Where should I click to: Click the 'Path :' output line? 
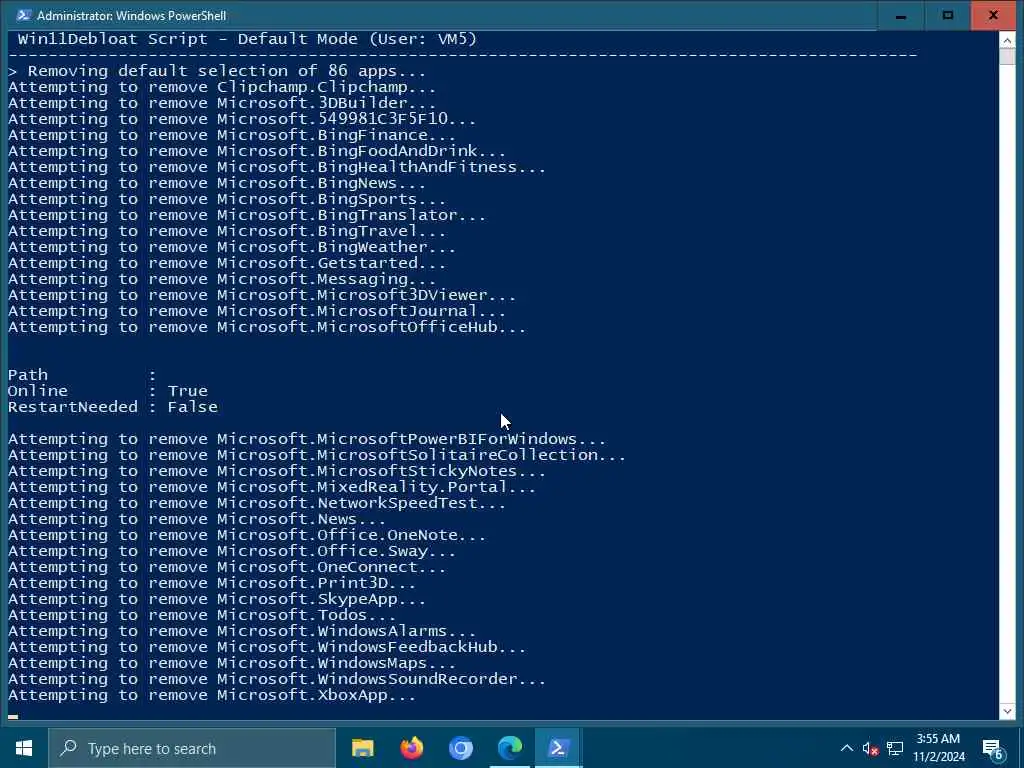click(82, 375)
